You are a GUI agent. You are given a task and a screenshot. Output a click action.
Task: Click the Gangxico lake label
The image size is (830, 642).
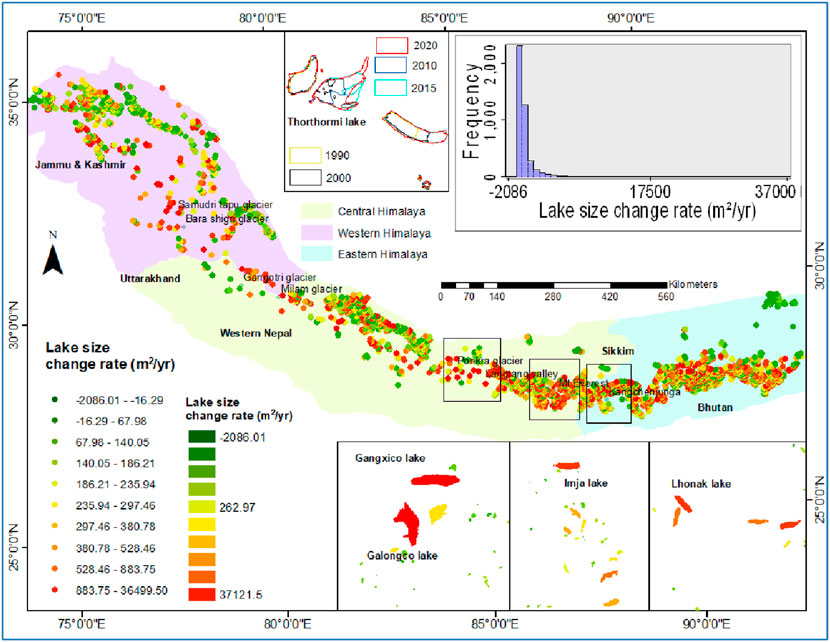[x=390, y=458]
